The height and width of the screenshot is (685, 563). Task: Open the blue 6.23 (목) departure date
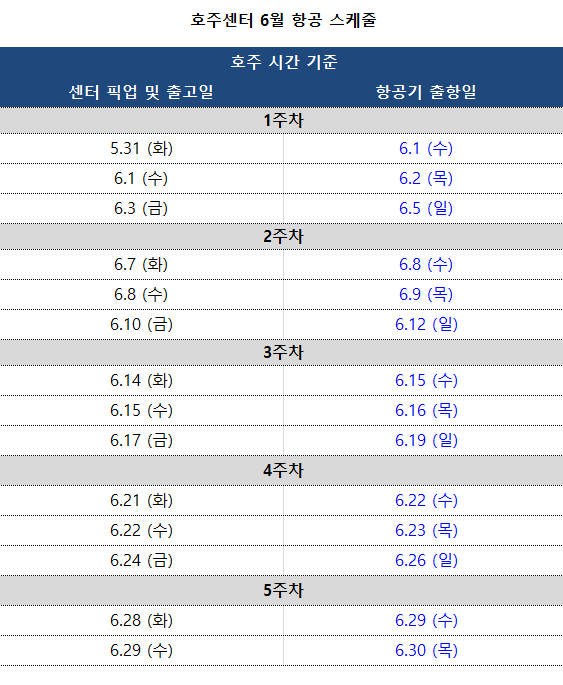[x=426, y=530]
